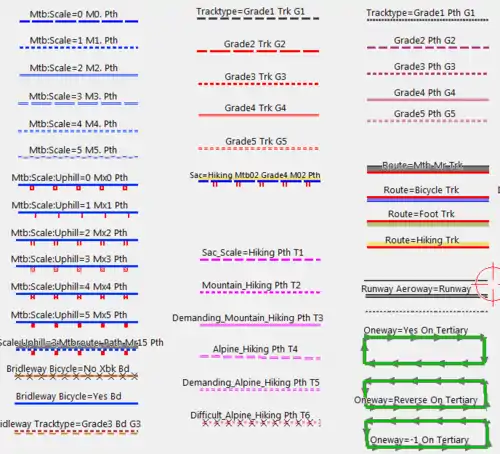500x454 pixels.
Task: Click the Mtb:Scale=0 M0 Pth label
Action: pyautogui.click(x=74, y=14)
